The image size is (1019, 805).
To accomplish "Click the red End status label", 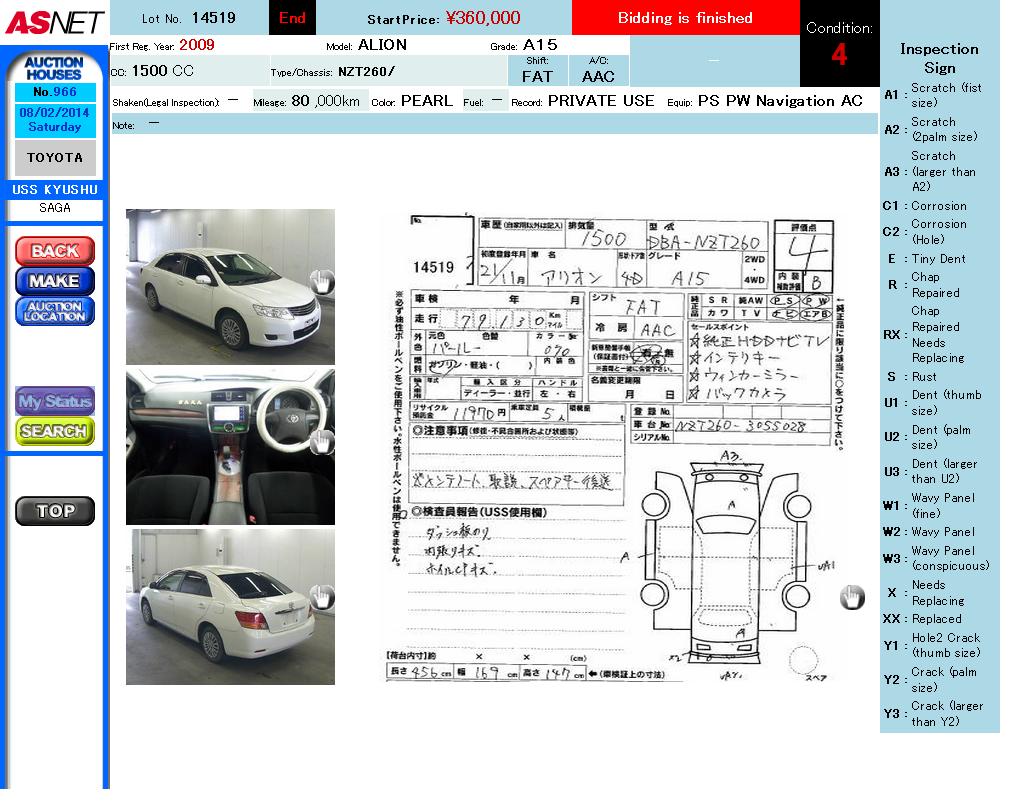I will tap(292, 18).
